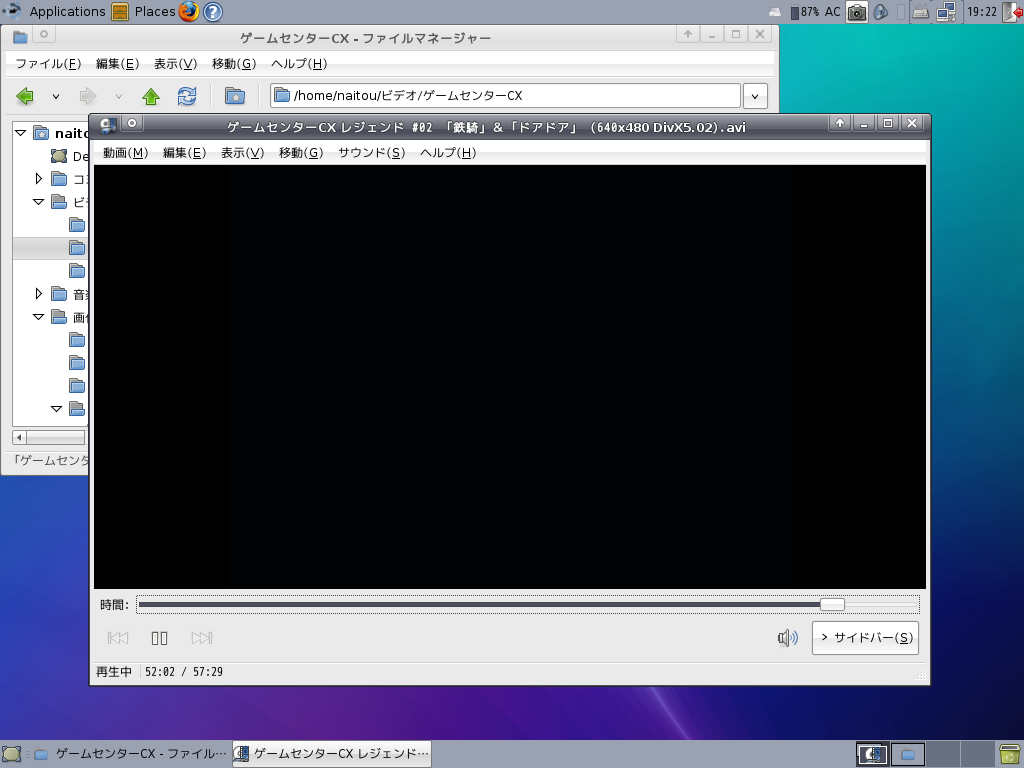Open 移動(G) menu in video player
The width and height of the screenshot is (1024, 768).
coord(301,153)
